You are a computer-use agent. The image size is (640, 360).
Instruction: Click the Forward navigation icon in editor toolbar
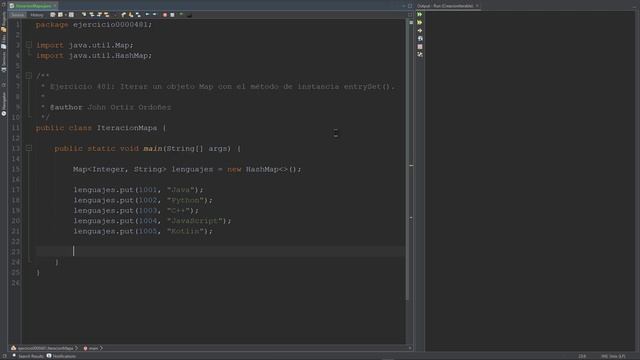(x=71, y=15)
